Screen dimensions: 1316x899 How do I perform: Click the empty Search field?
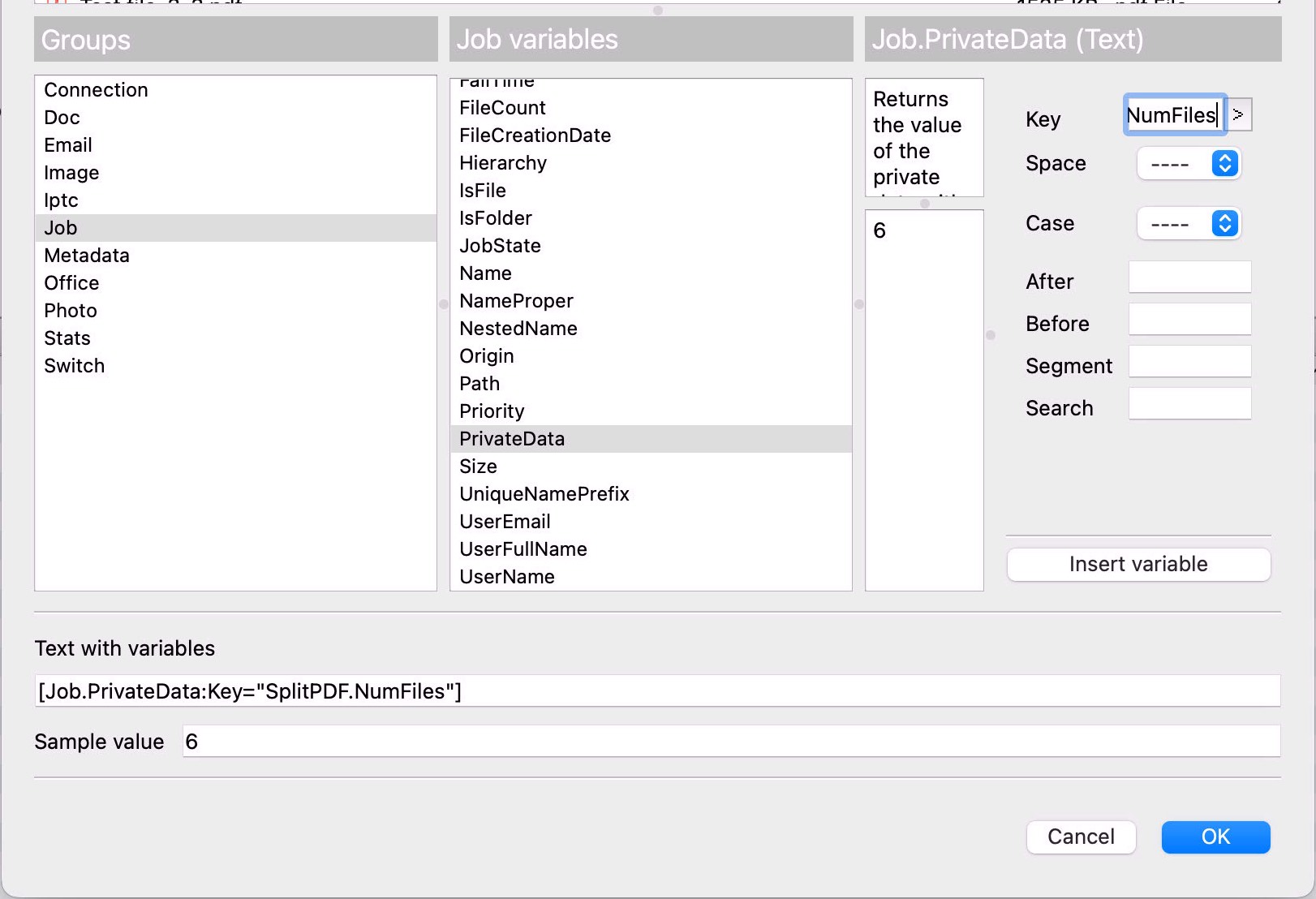[1189, 403]
